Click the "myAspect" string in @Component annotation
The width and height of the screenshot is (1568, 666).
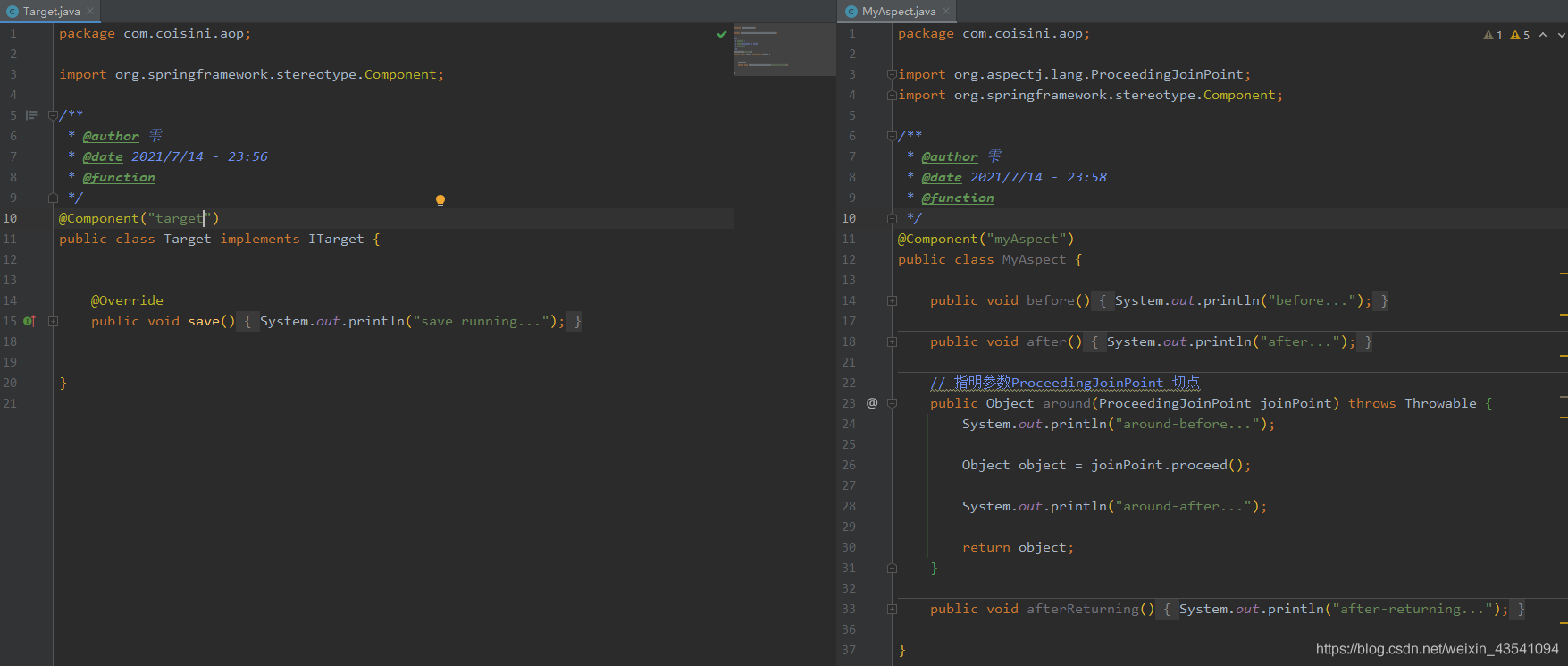pyautogui.click(x=1027, y=239)
